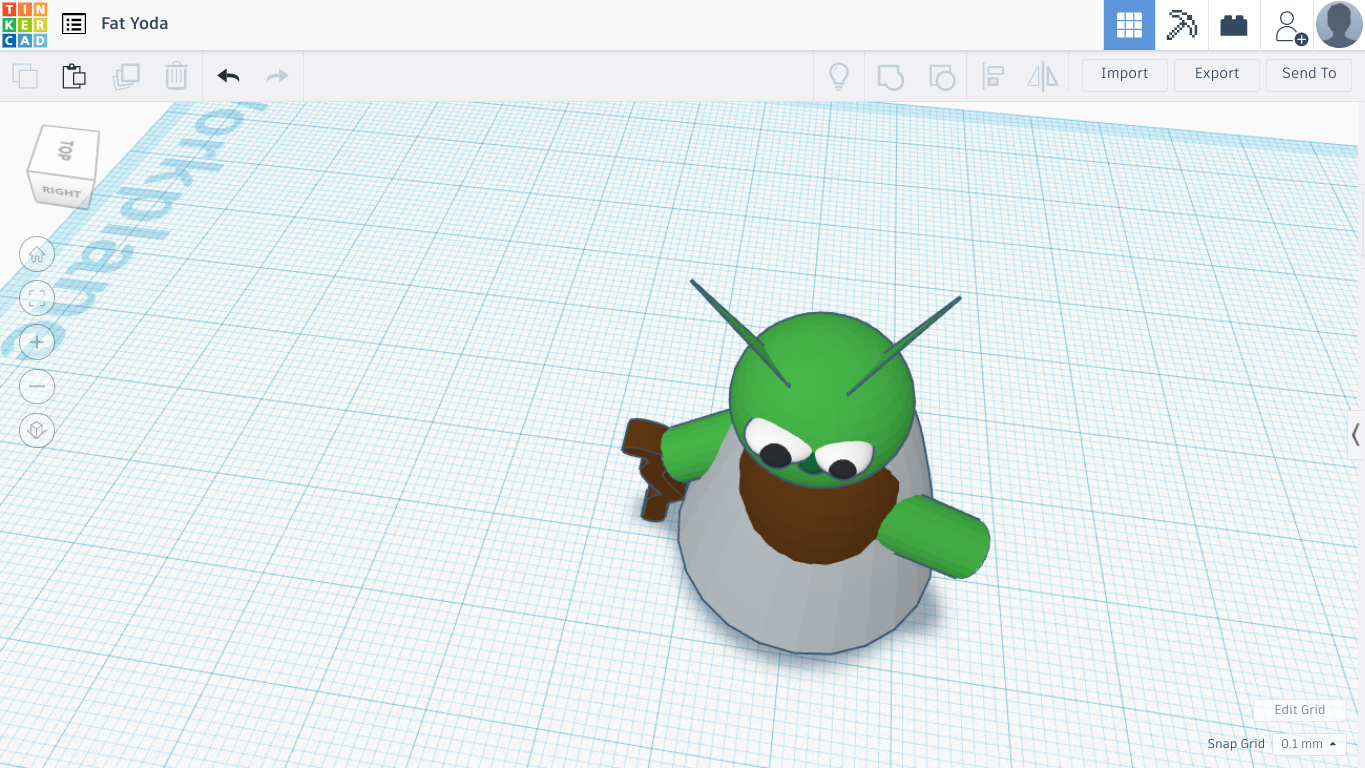Redo the action

click(x=277, y=76)
